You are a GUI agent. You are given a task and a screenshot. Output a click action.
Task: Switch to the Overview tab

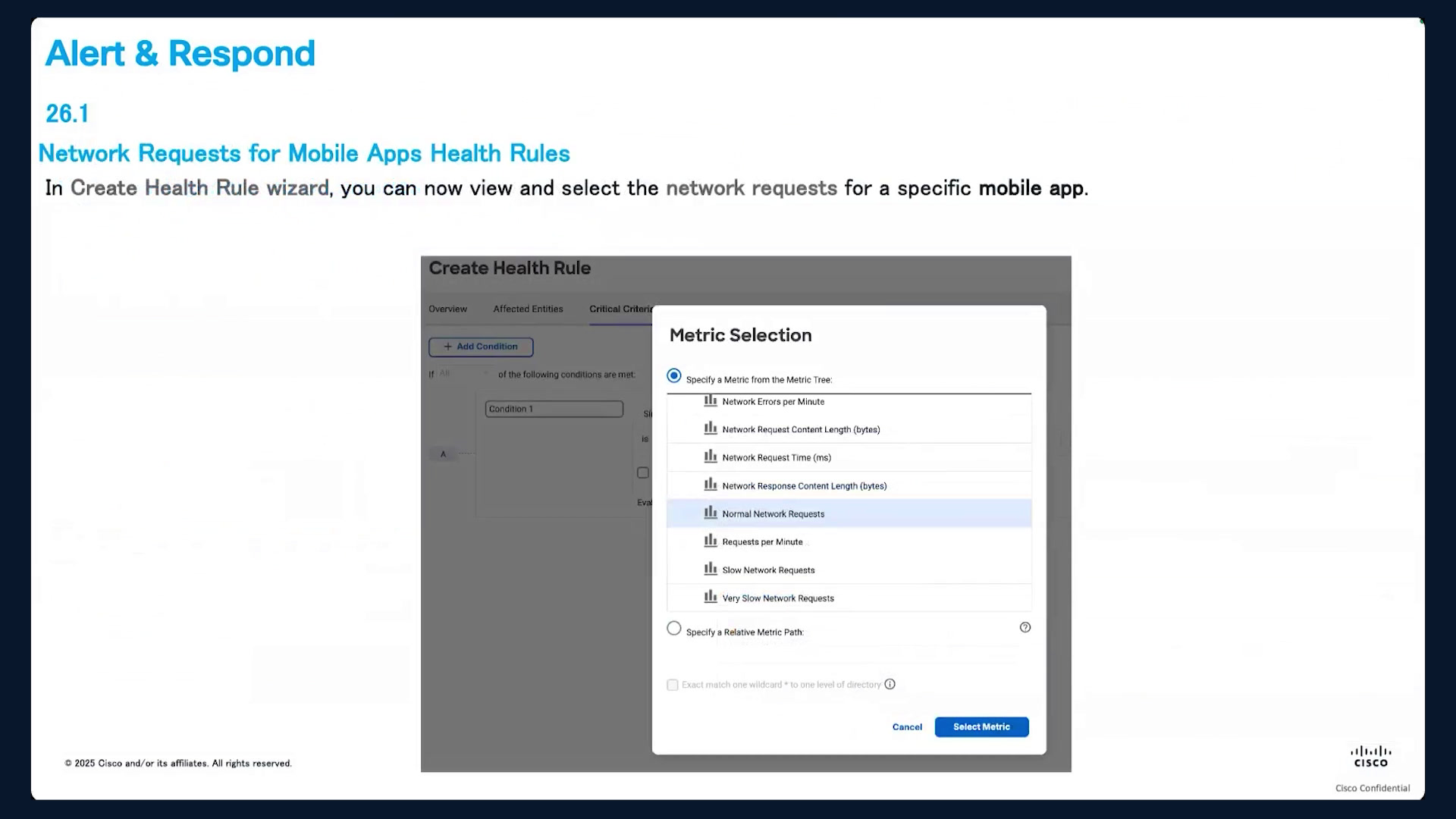(x=447, y=309)
